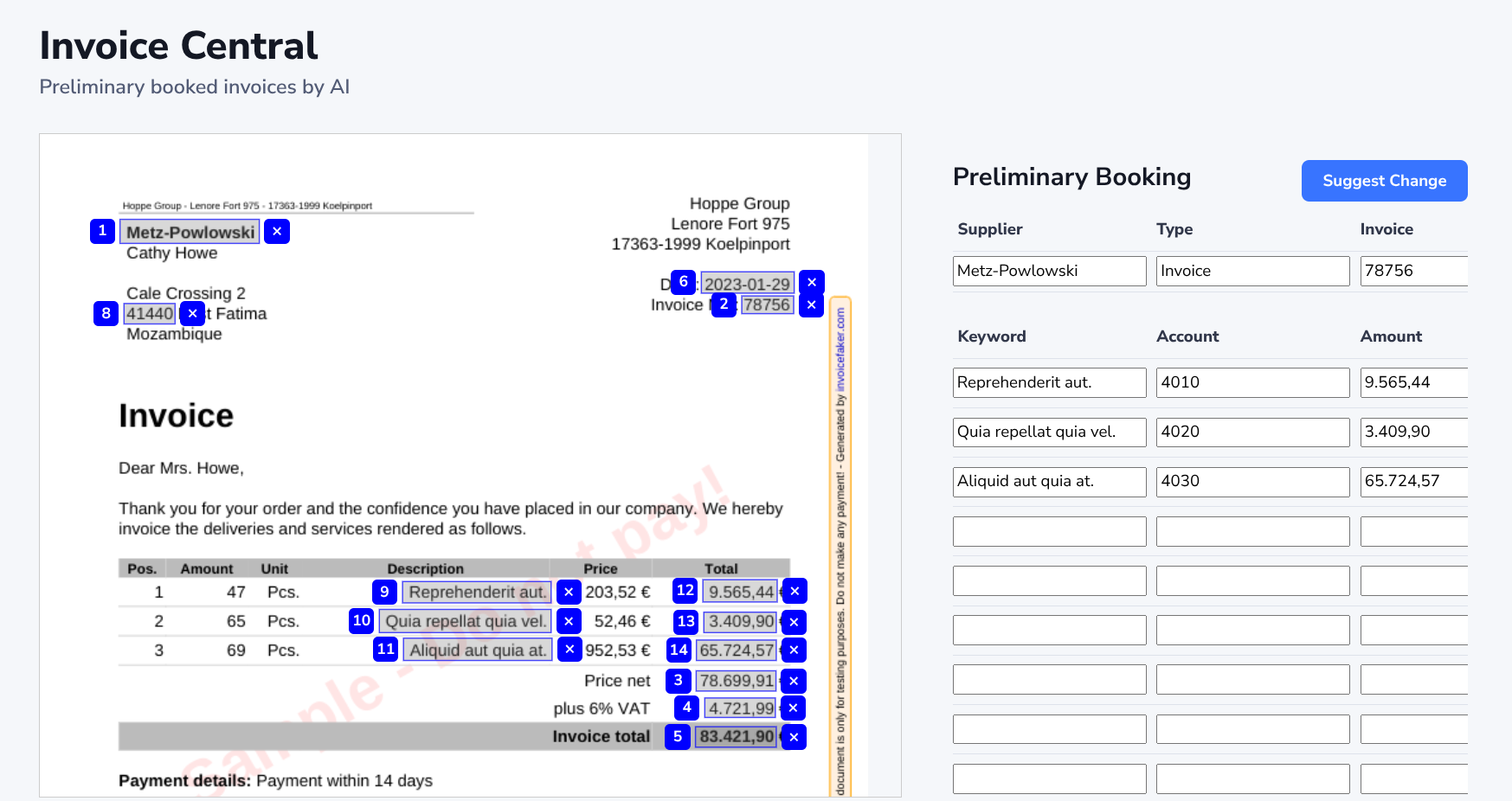1512x801 pixels.
Task: Focus the Supplier input field
Action: [x=1049, y=271]
